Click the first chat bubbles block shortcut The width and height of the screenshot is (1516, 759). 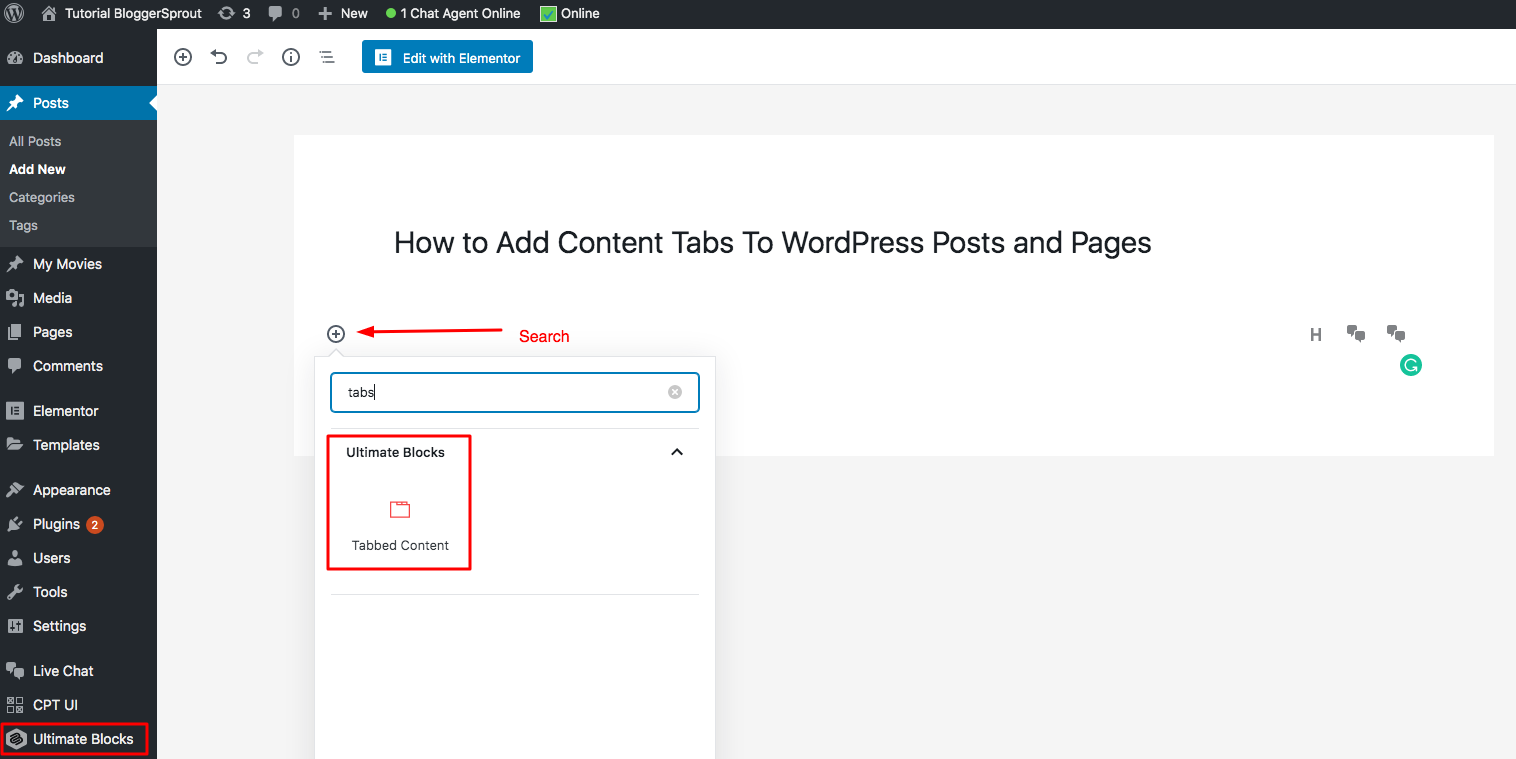tap(1356, 334)
